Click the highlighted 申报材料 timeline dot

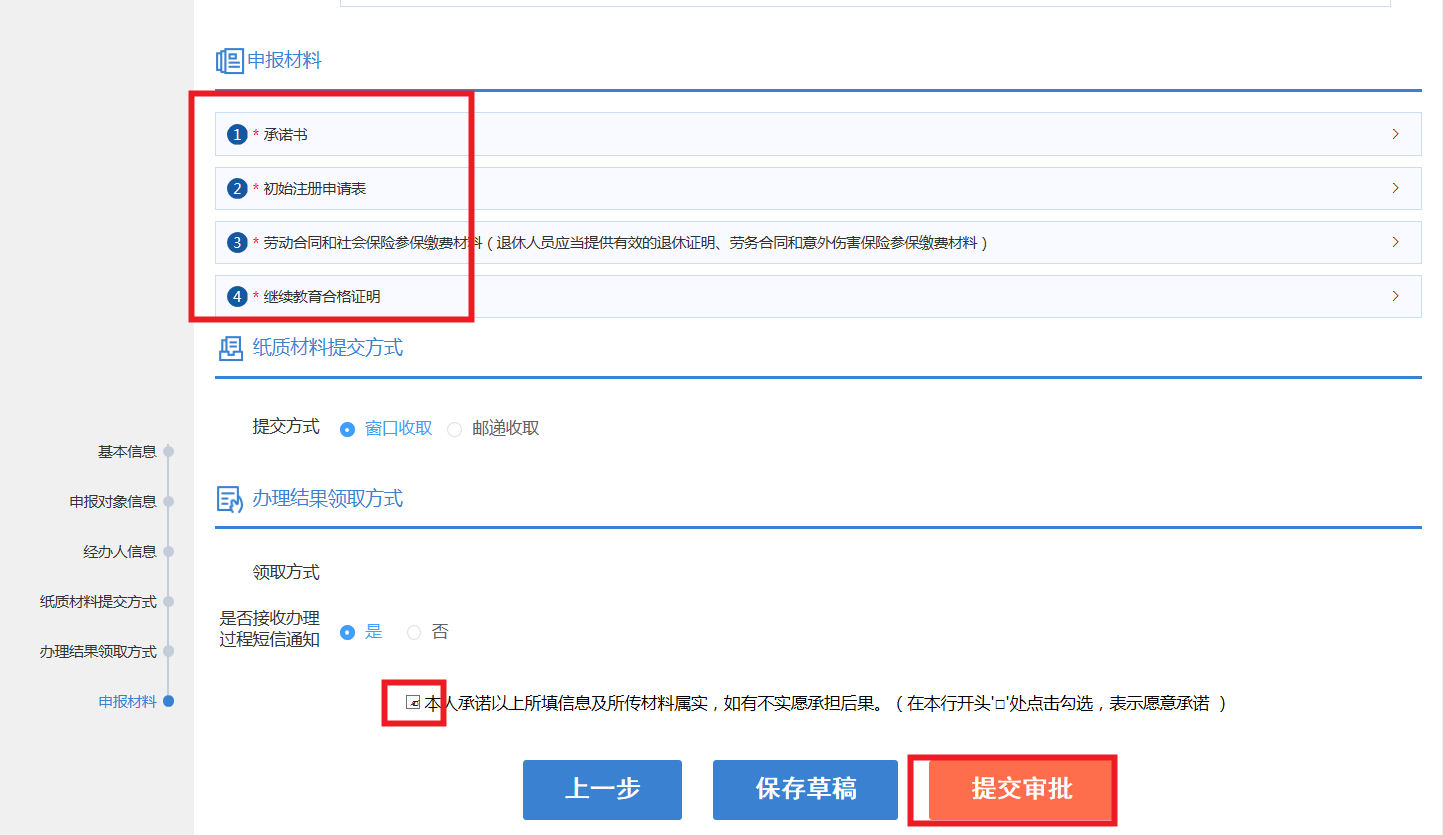pyautogui.click(x=168, y=702)
